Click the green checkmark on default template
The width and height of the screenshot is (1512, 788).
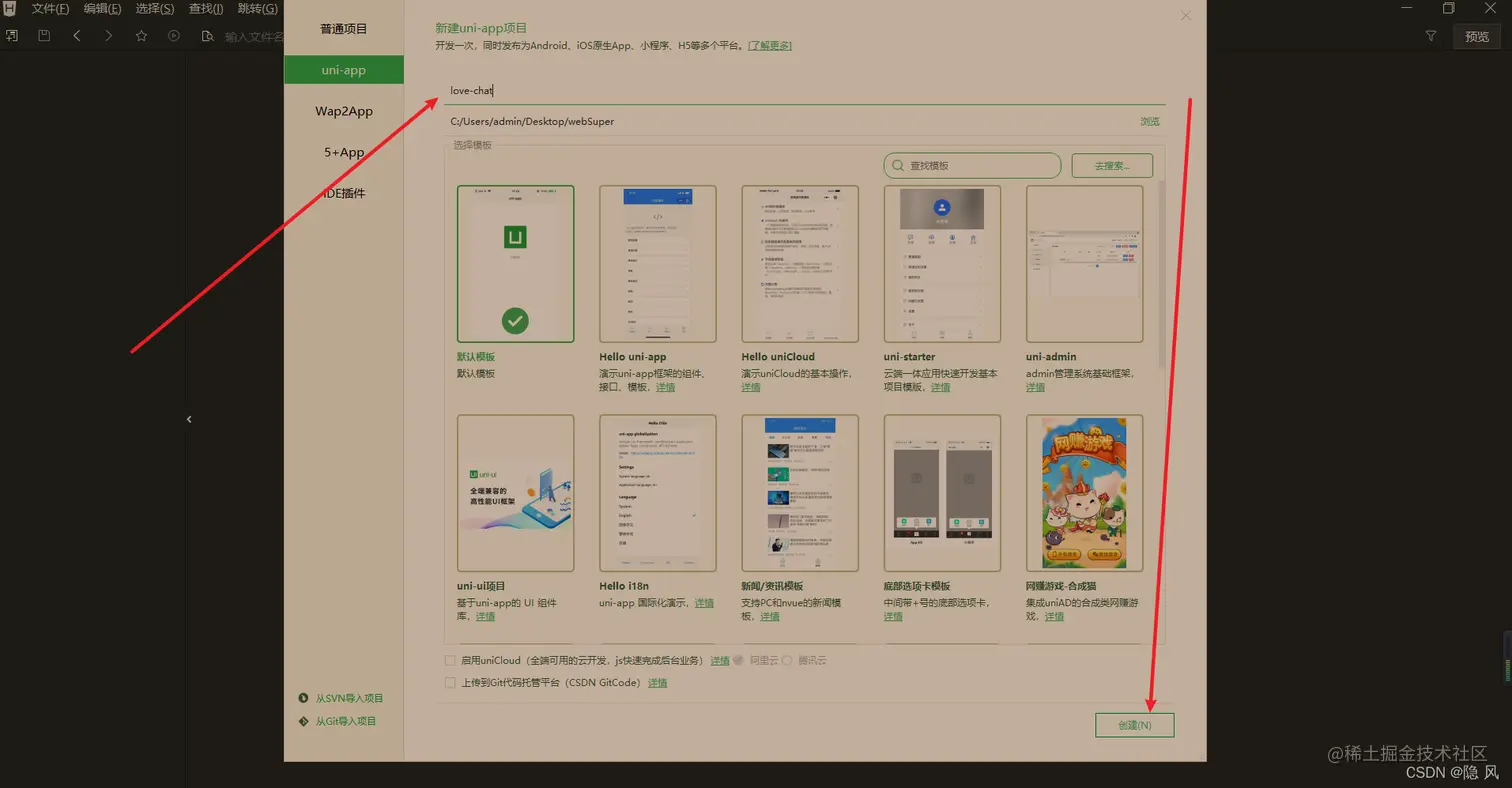(x=515, y=321)
